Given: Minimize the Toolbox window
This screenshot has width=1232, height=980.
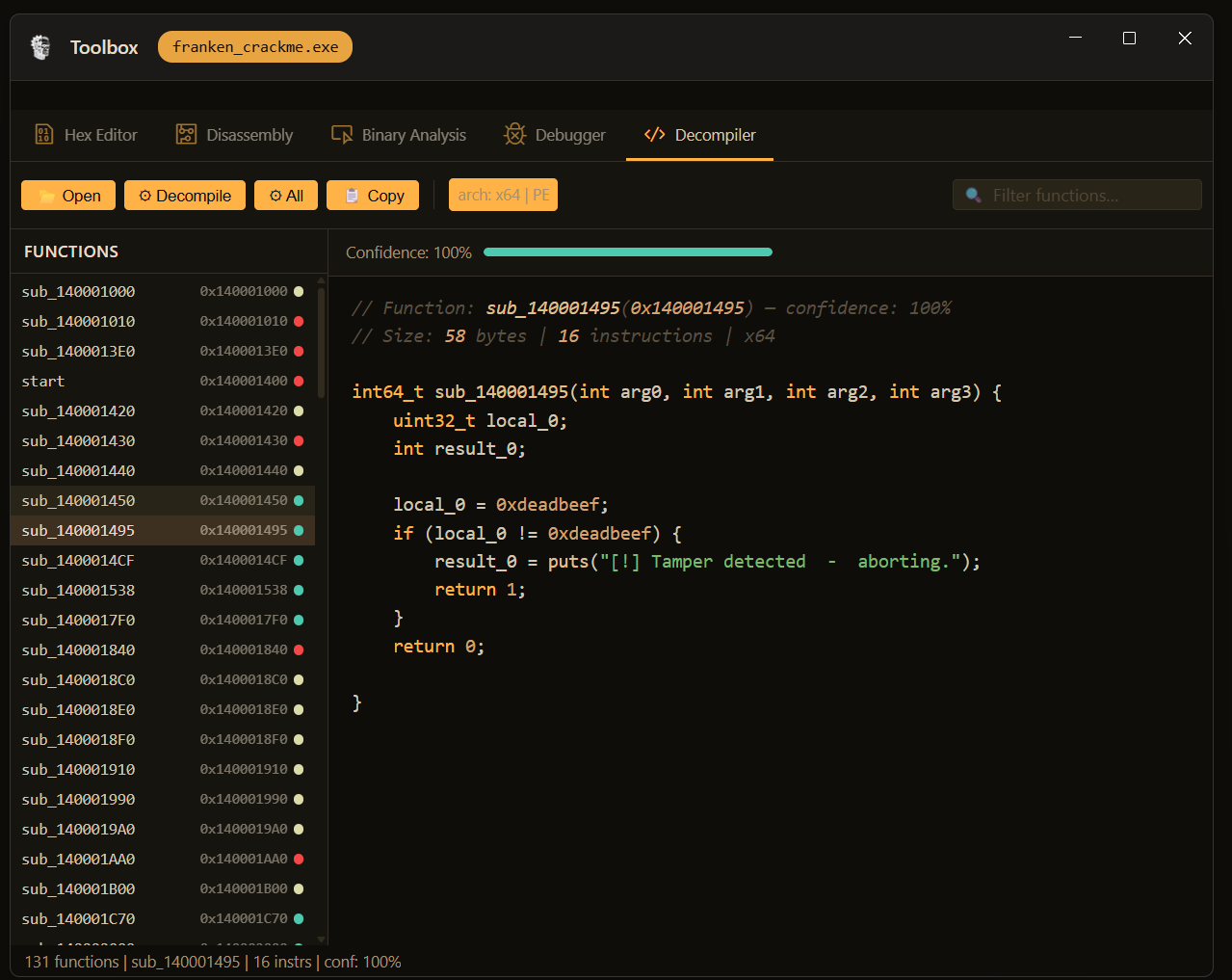Looking at the screenshot, I should 1076,38.
